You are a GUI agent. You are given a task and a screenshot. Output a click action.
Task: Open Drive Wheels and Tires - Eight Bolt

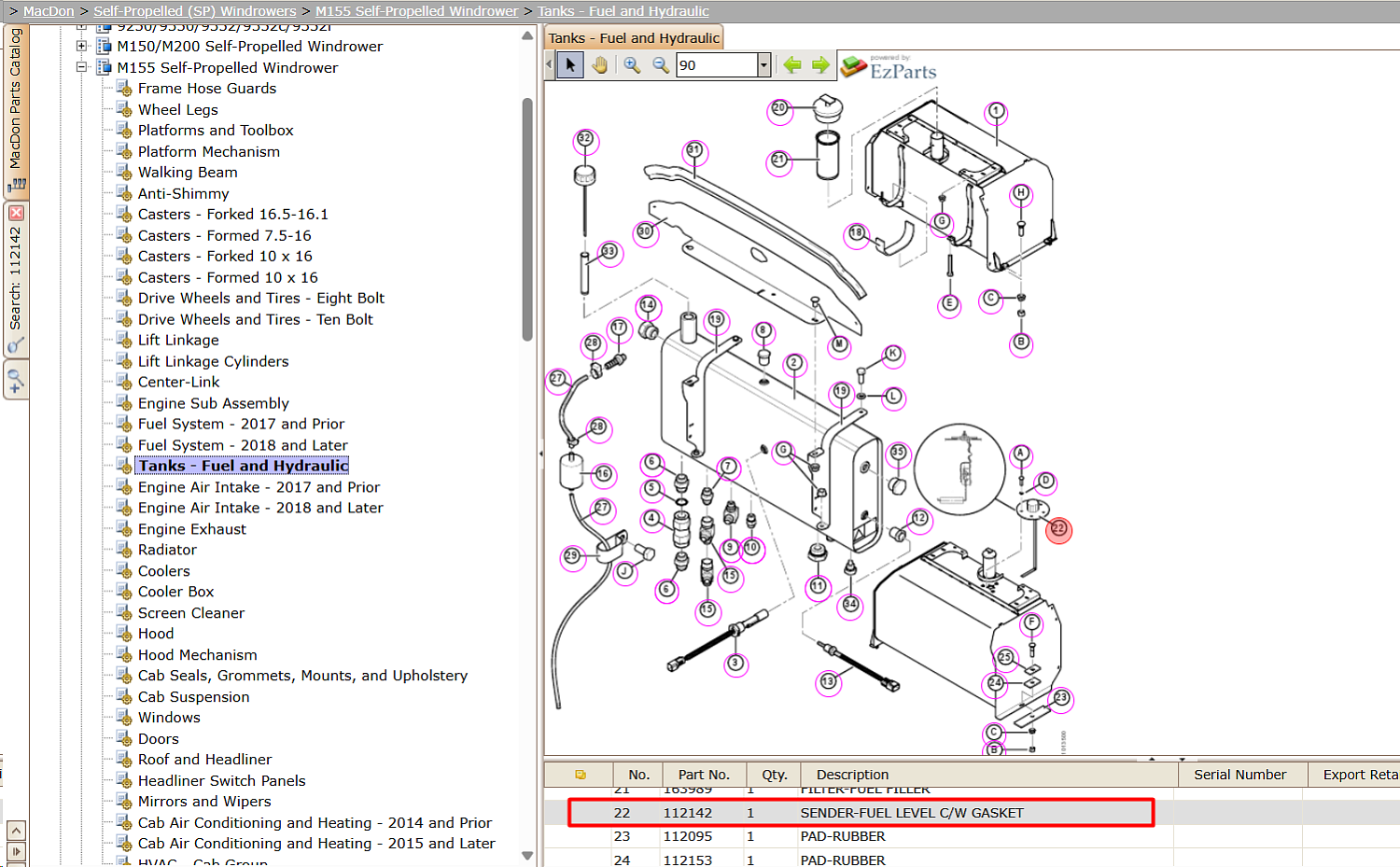261,299
